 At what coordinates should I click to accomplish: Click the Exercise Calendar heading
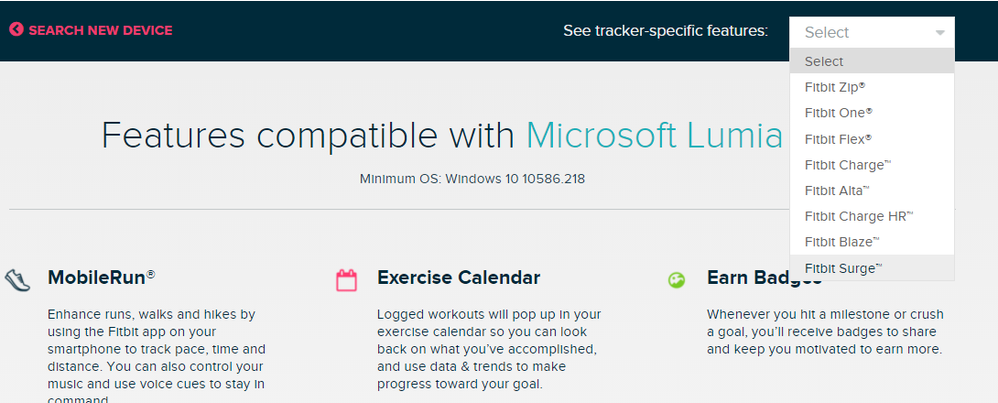coord(458,278)
